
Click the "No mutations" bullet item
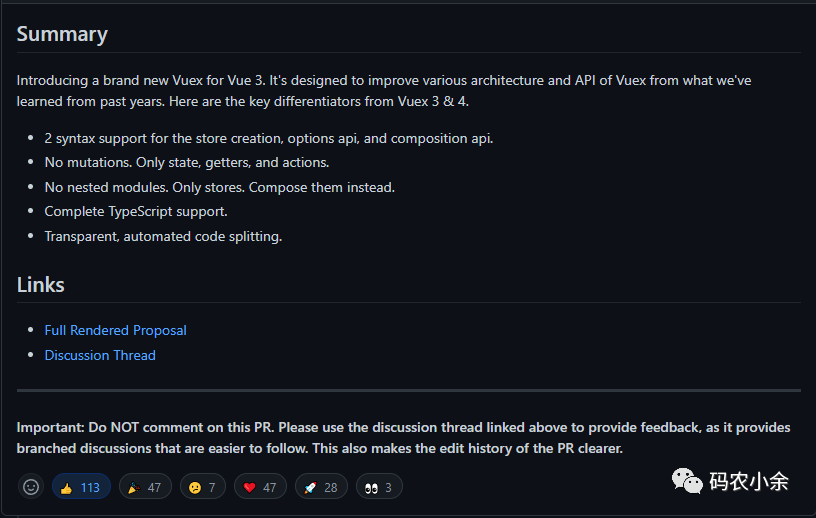(x=186, y=162)
